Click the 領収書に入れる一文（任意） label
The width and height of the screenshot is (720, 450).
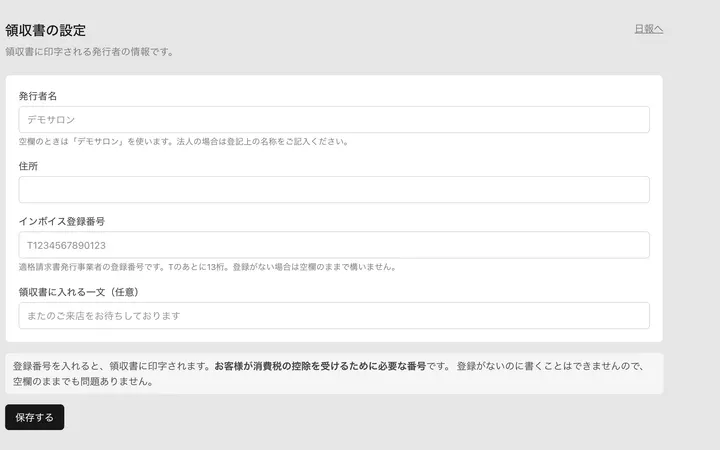point(79,292)
